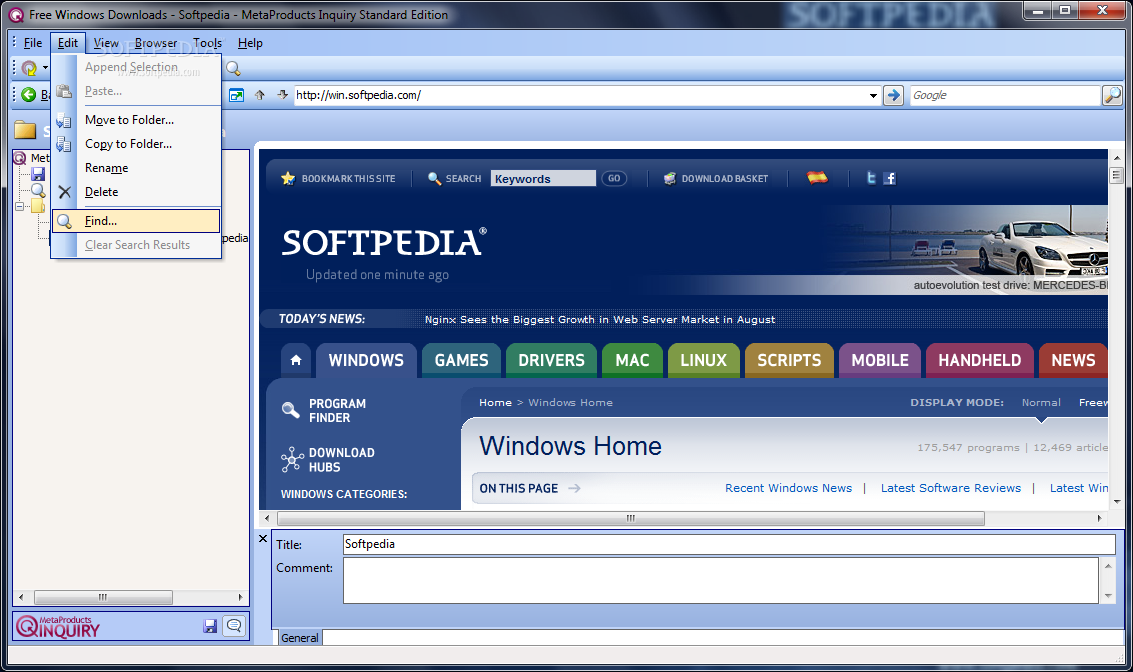Collapse the folder node in the tree

pos(20,207)
